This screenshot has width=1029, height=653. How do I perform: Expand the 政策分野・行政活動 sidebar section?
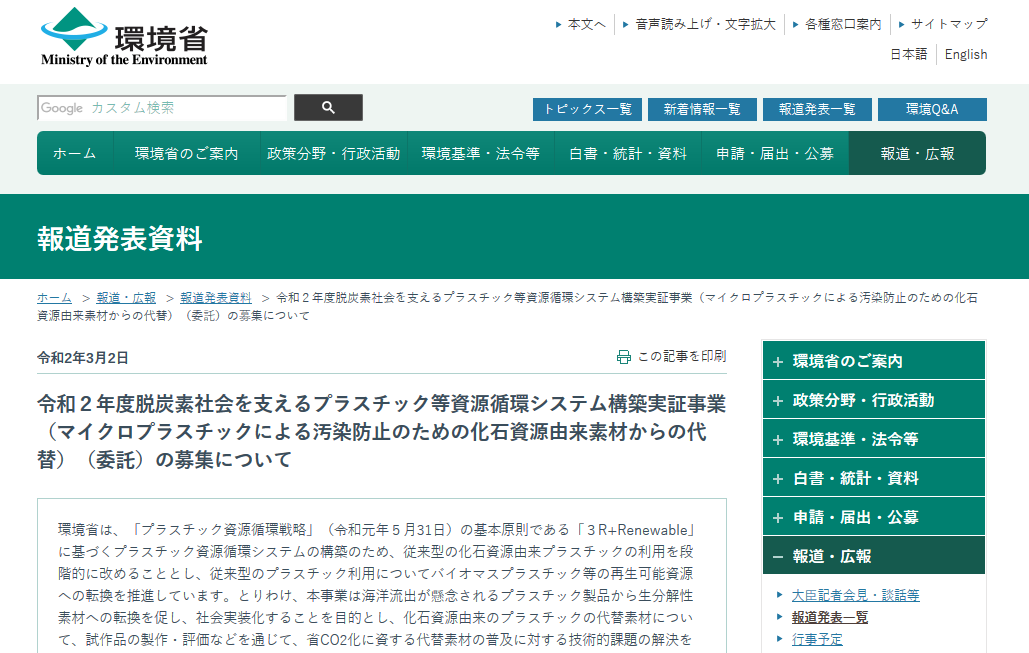(x=873, y=399)
